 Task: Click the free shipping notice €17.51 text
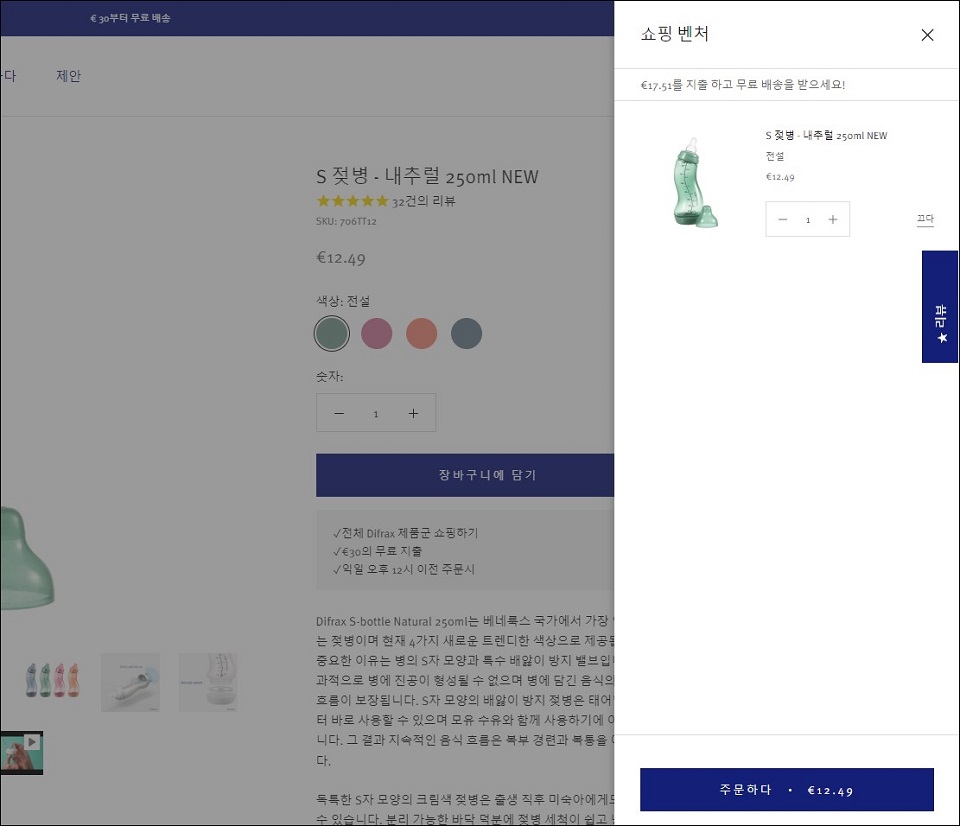[x=743, y=84]
